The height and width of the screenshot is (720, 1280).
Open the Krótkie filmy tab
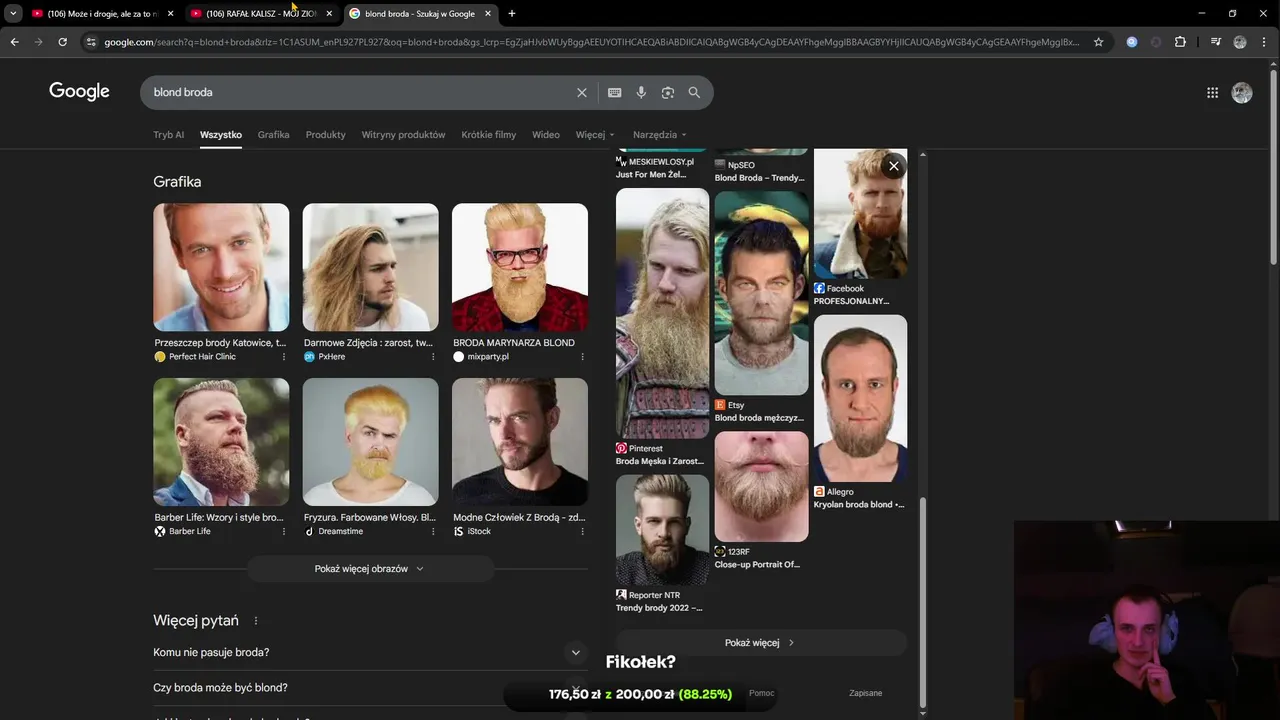[488, 134]
